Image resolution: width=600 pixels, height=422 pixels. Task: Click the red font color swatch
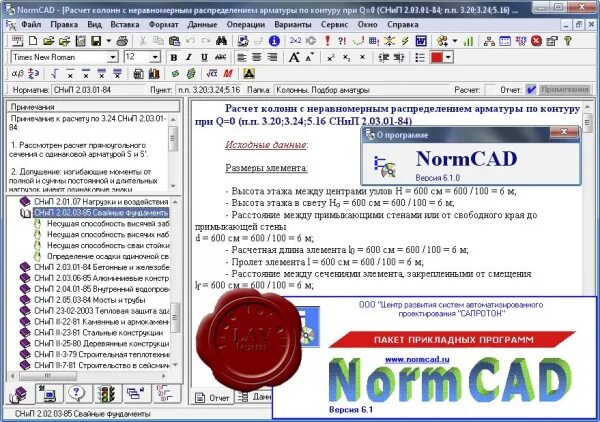pos(436,57)
